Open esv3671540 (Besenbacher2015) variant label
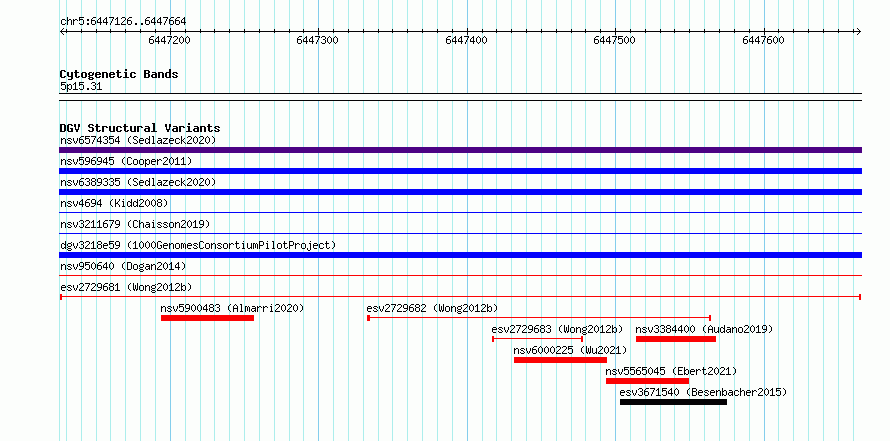 703,392
